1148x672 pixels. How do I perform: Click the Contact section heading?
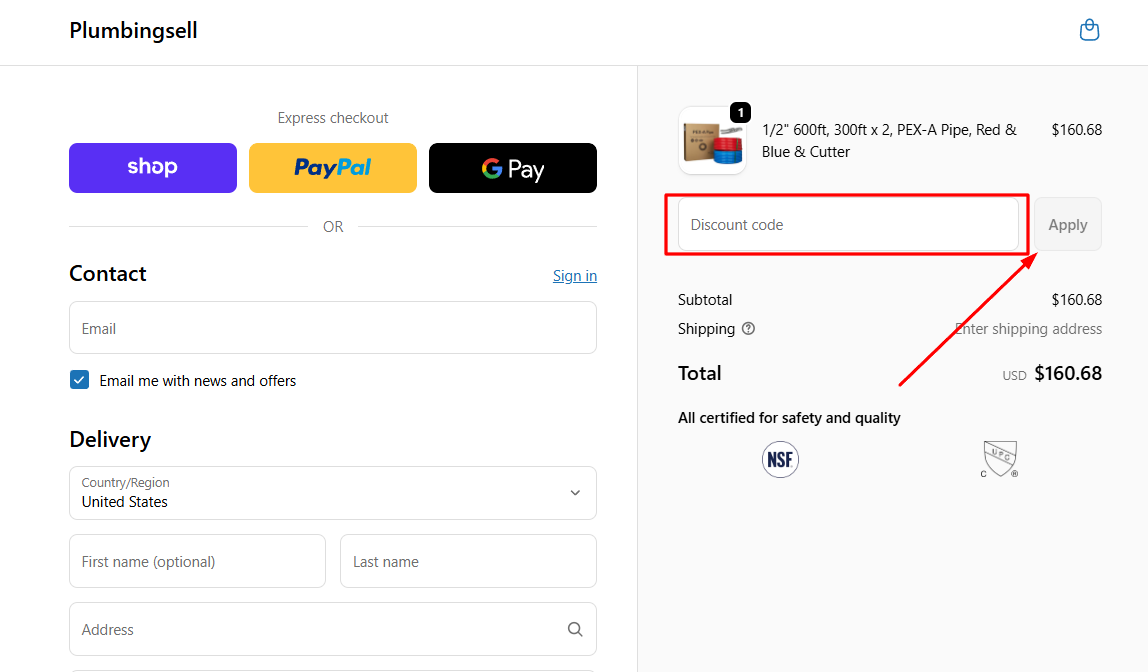click(x=108, y=274)
